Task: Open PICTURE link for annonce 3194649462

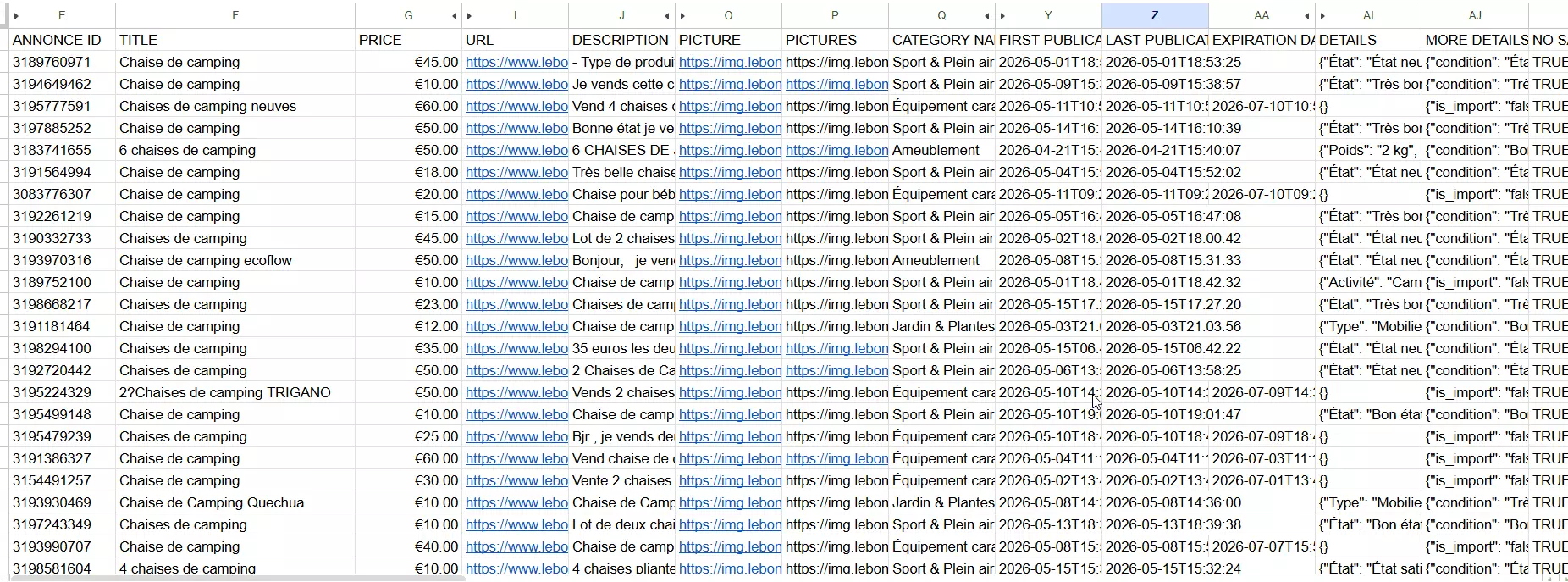Action: (x=730, y=84)
